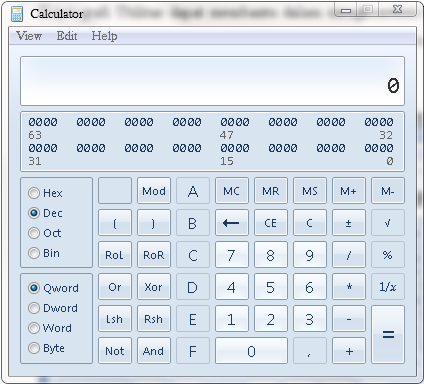Click the number 7 button
Viewport: 424px width, 384px height.
232,255
